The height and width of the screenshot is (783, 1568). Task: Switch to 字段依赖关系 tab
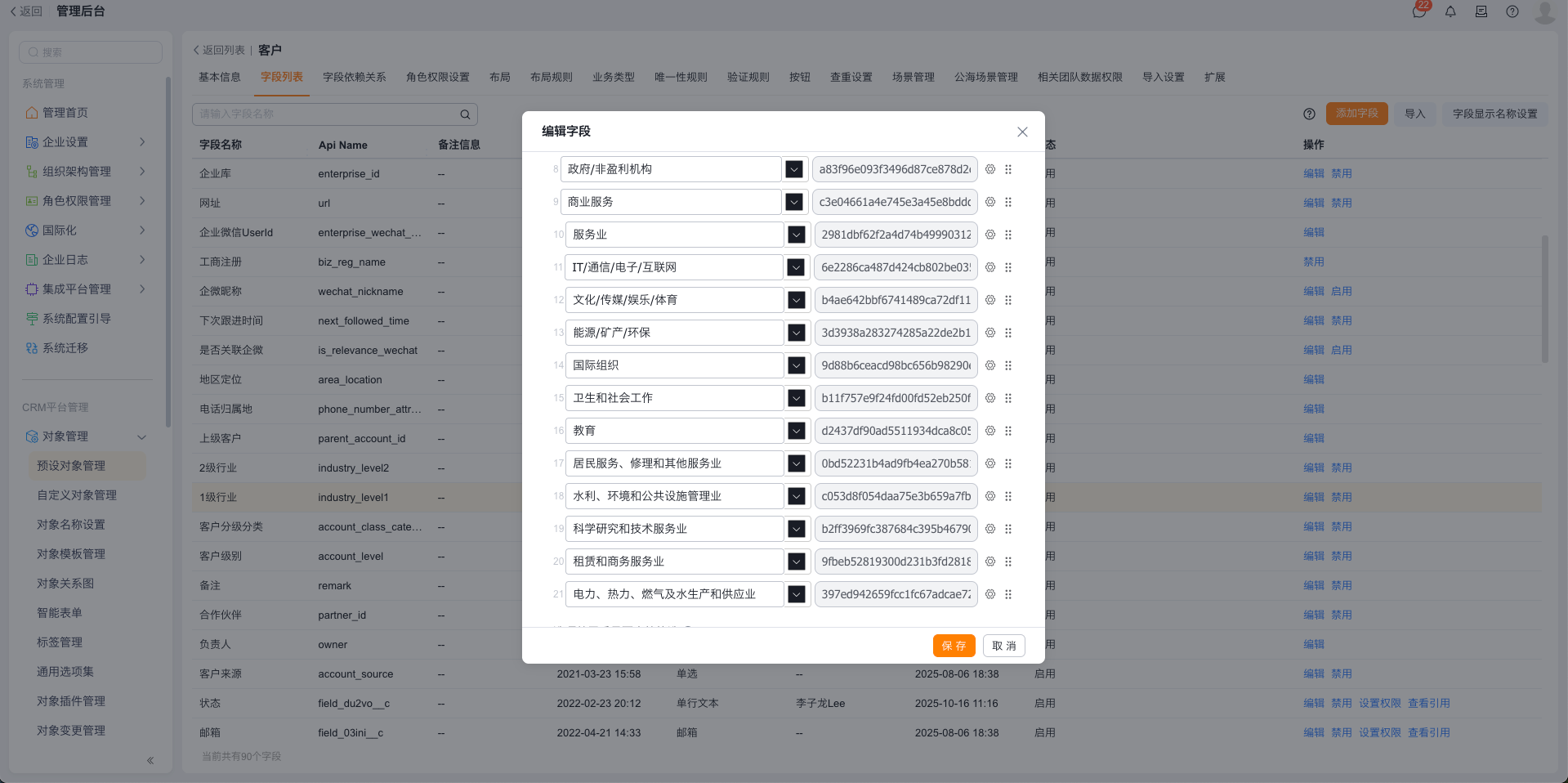[354, 77]
